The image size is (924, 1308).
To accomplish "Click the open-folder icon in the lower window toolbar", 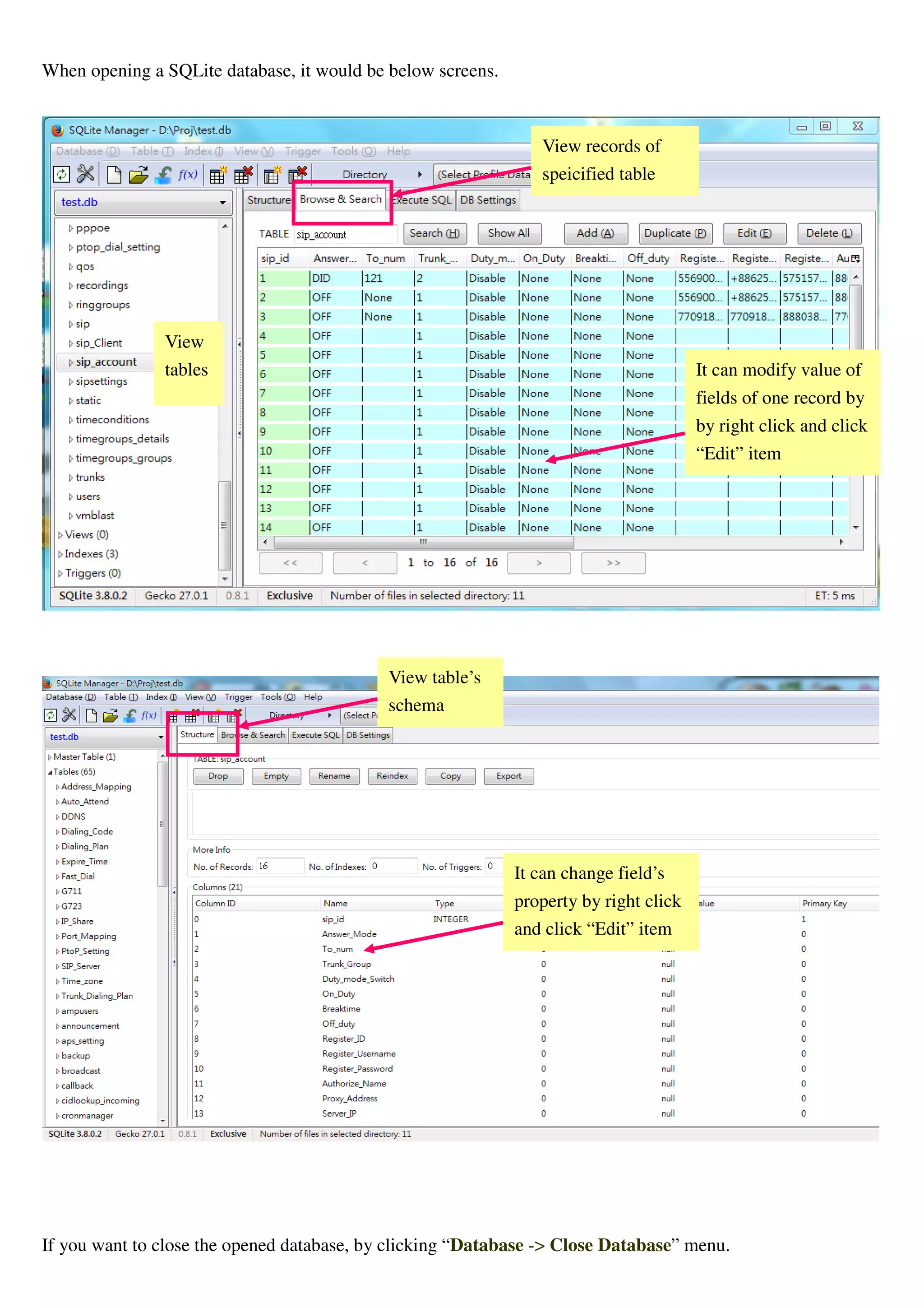I will (111, 715).
